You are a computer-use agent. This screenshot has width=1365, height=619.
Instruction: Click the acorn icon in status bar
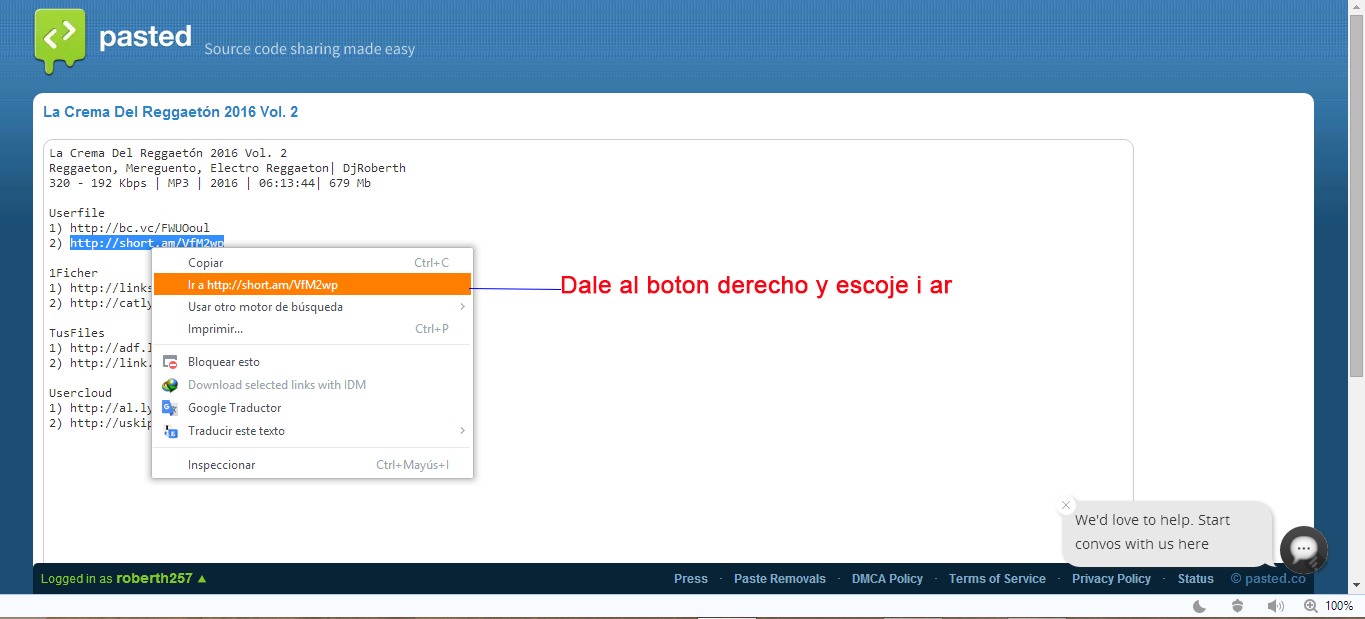click(1237, 605)
